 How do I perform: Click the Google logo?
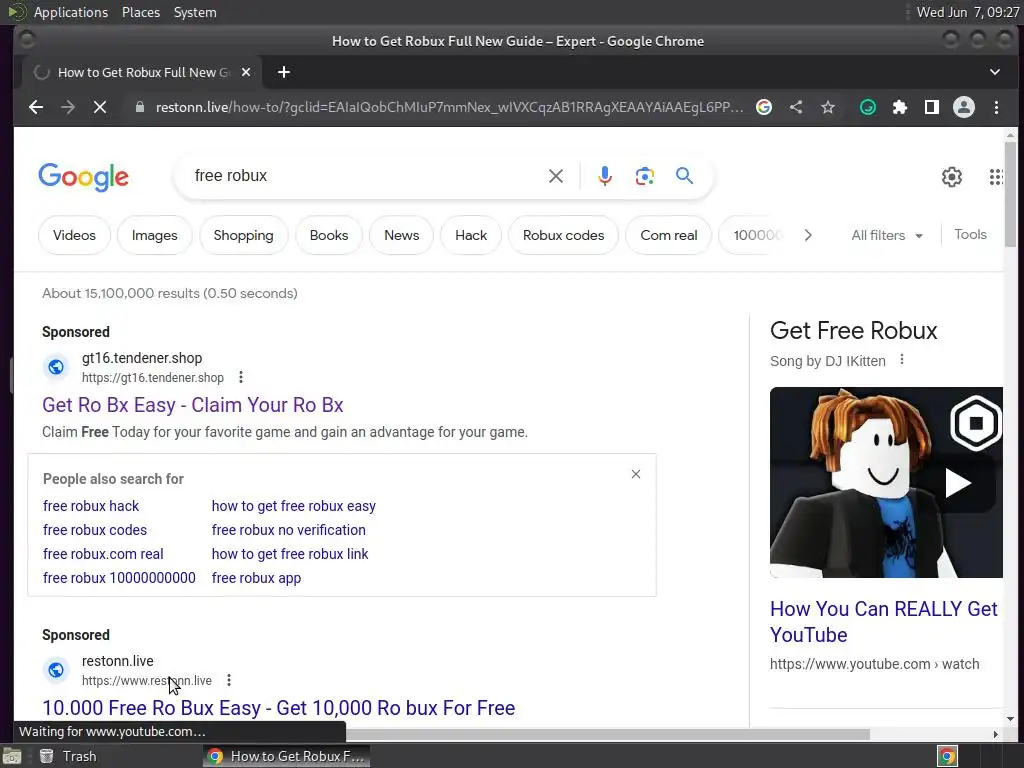click(84, 176)
